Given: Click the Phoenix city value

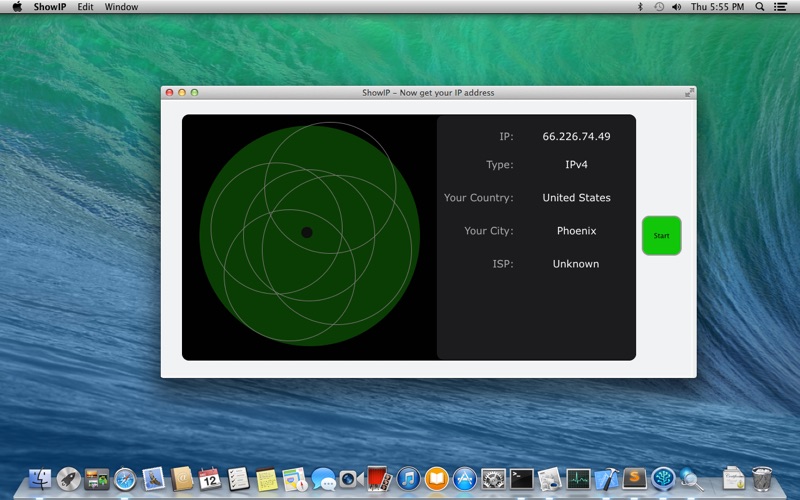Looking at the screenshot, I should click(576, 231).
